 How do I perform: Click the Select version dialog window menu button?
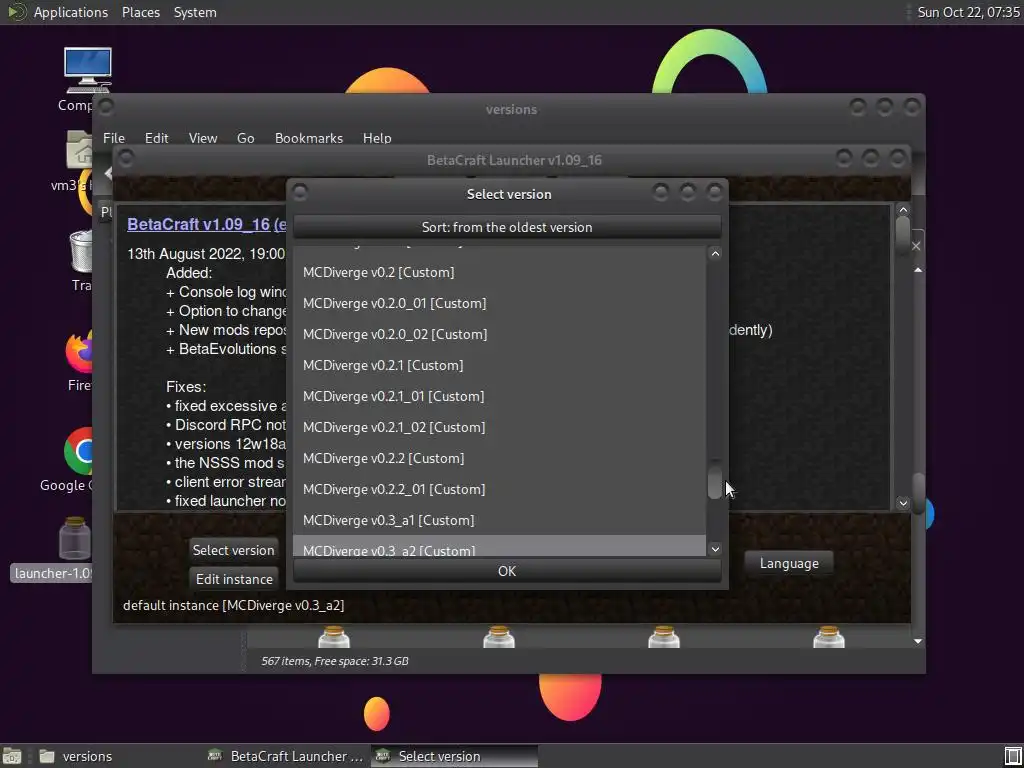pyautogui.click(x=300, y=193)
